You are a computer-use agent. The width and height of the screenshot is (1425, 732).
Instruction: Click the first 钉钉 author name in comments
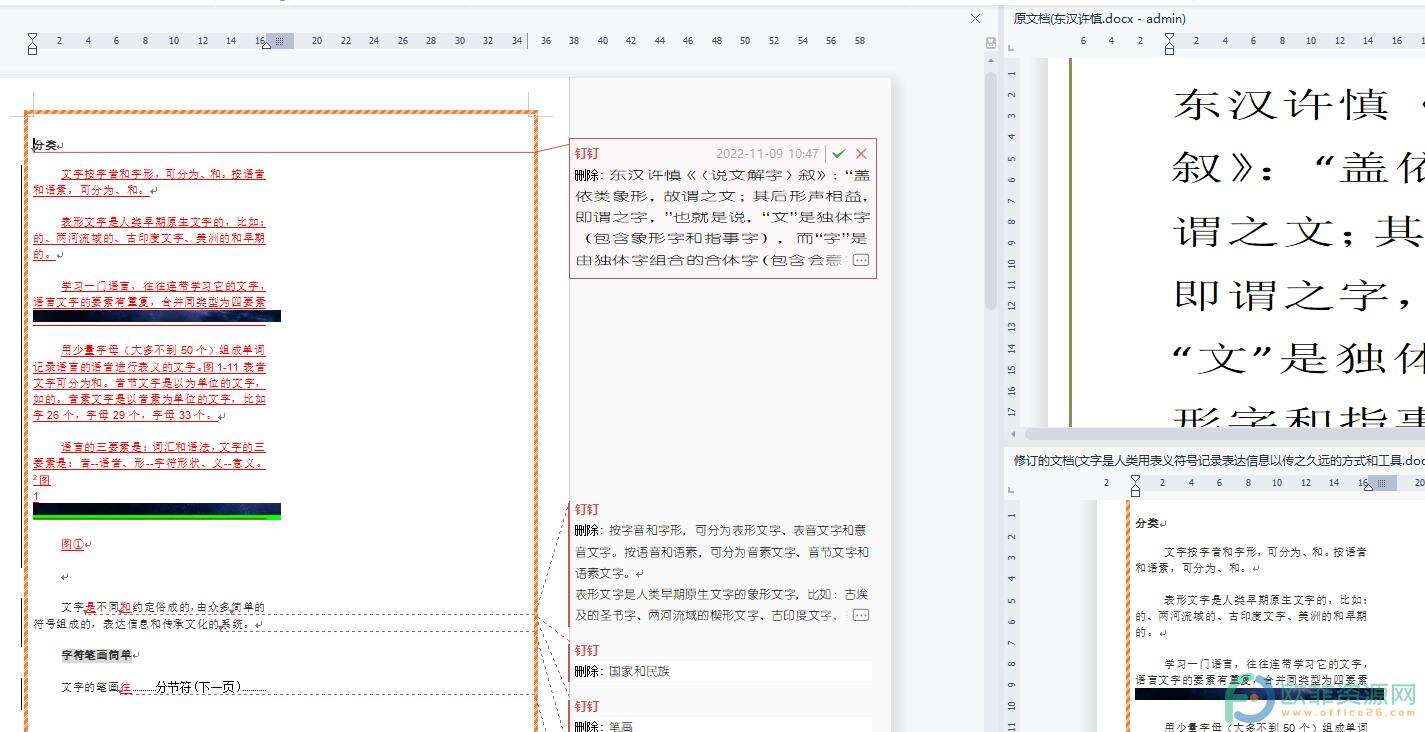click(x=587, y=154)
